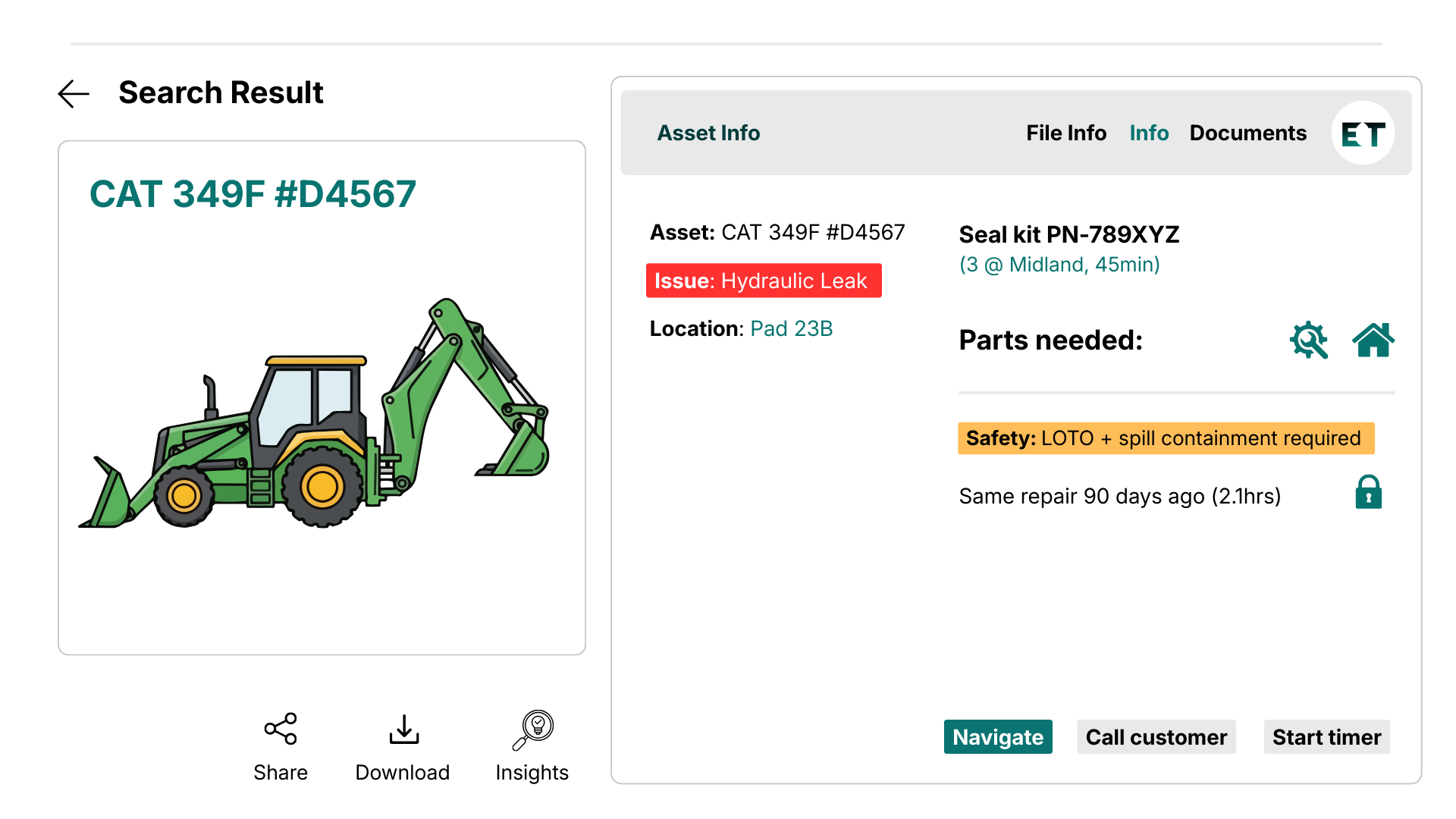Image resolution: width=1456 pixels, height=819 pixels.
Task: Click the green padlock icon
Action: click(x=1368, y=493)
